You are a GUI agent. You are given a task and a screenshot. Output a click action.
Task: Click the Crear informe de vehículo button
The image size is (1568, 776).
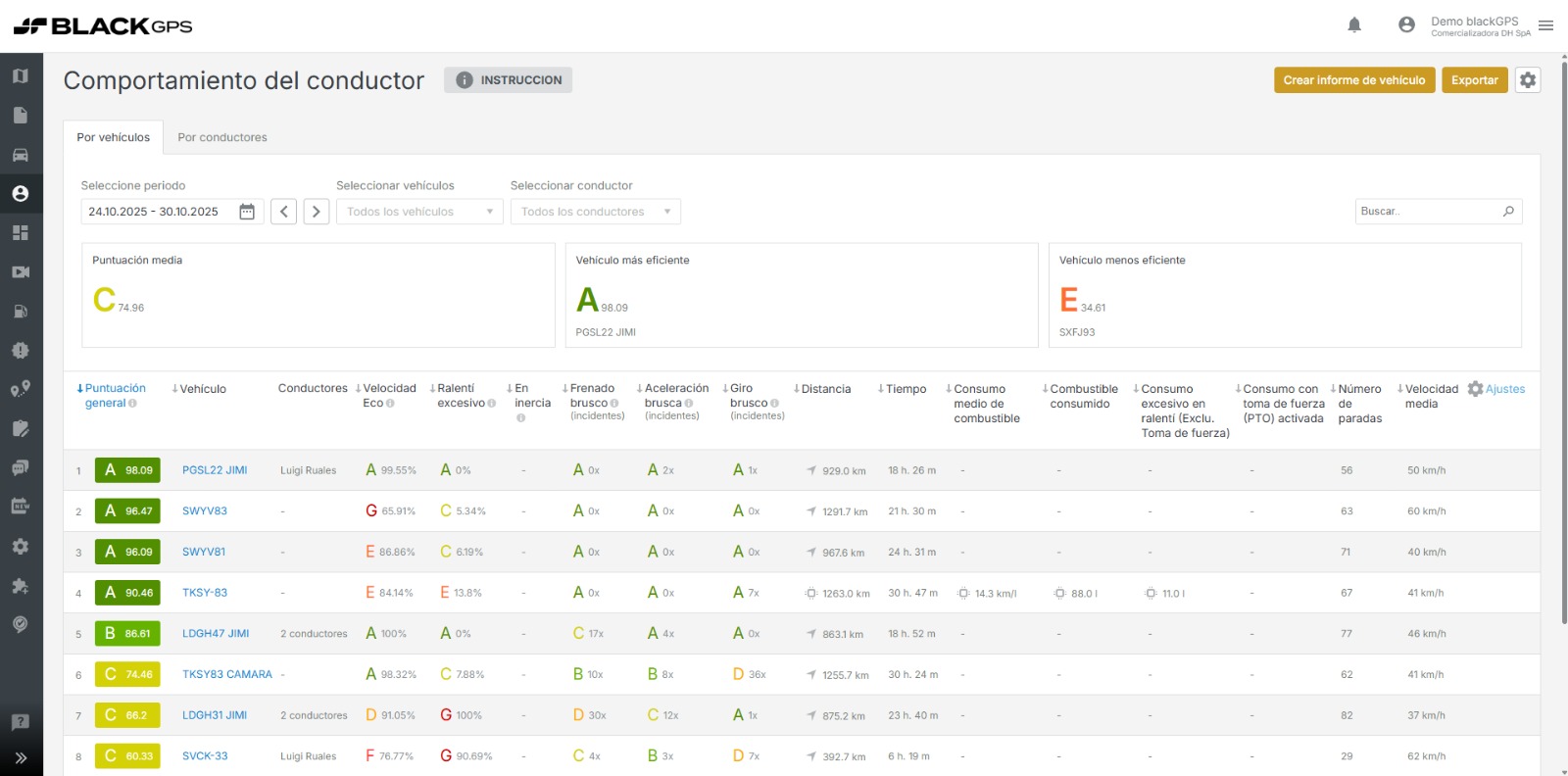[1354, 80]
